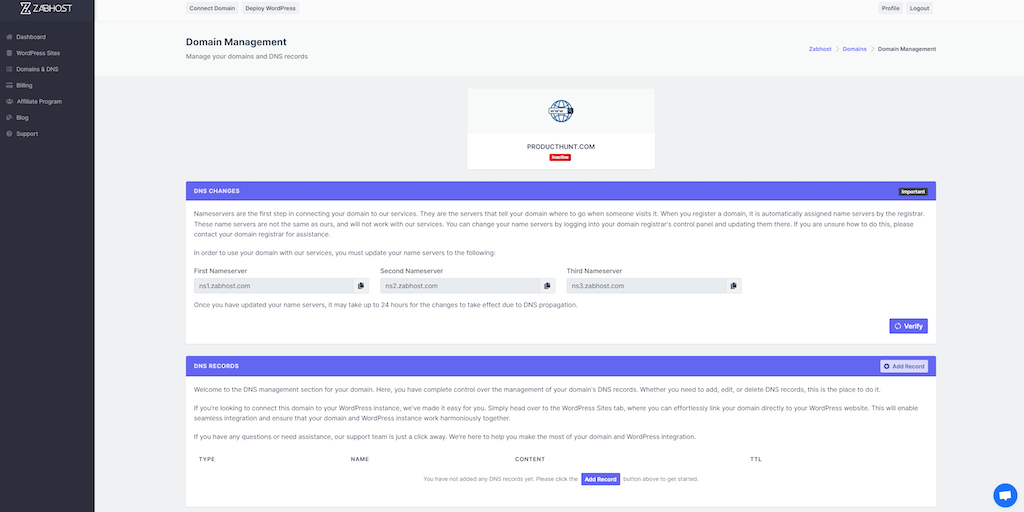The height and width of the screenshot is (512, 1024).
Task: Copy the ns1.zabhost.com nameserver
Action: pyautogui.click(x=361, y=286)
